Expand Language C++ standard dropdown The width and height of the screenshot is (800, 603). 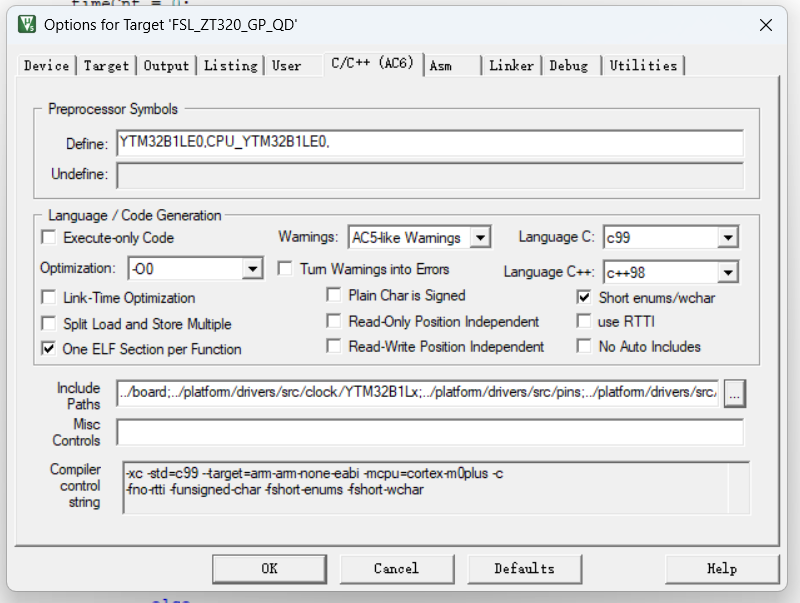pos(728,272)
